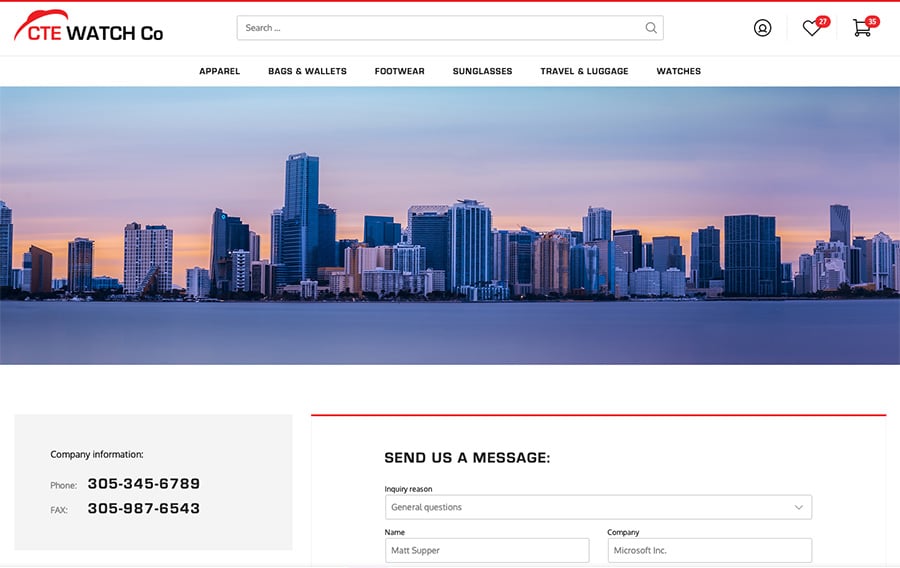Go to the Footwear category

click(399, 71)
